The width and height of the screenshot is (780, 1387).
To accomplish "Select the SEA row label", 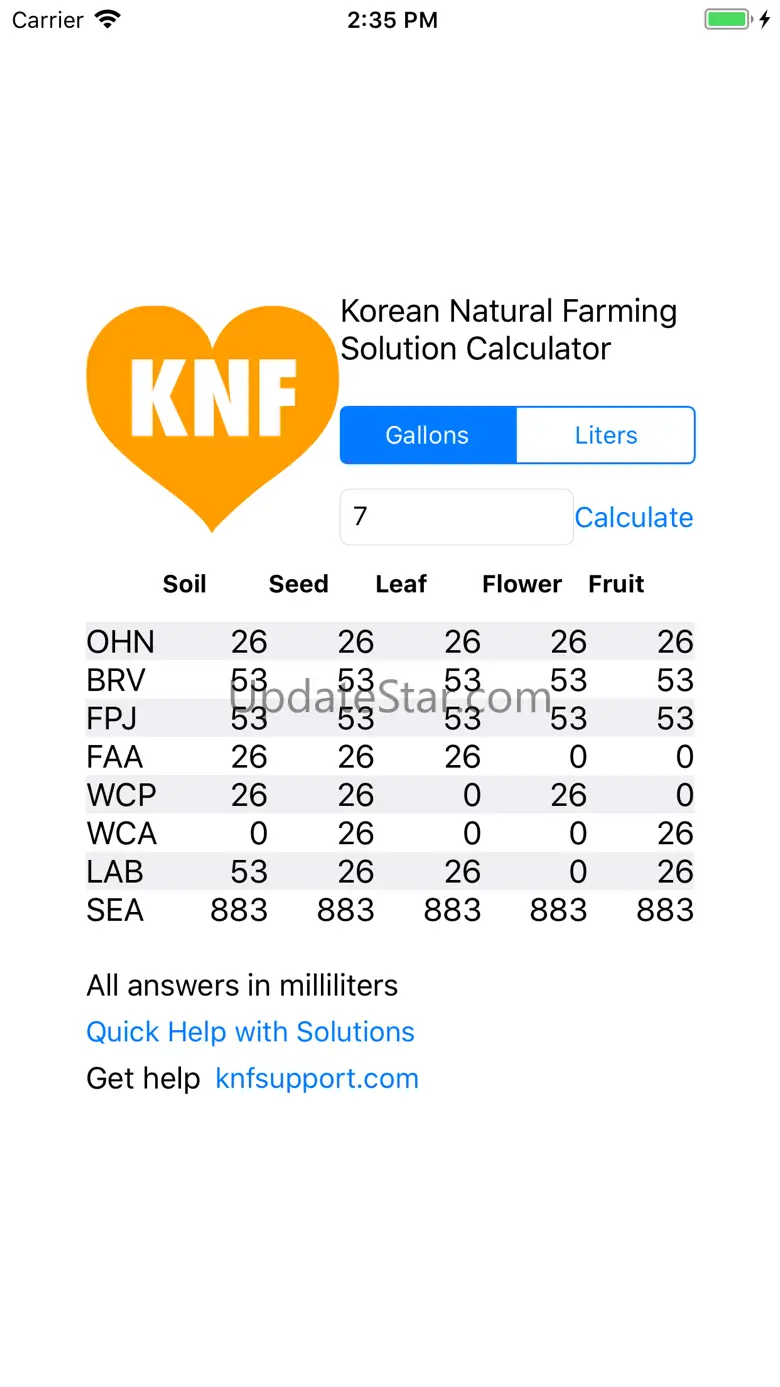I will click(115, 910).
